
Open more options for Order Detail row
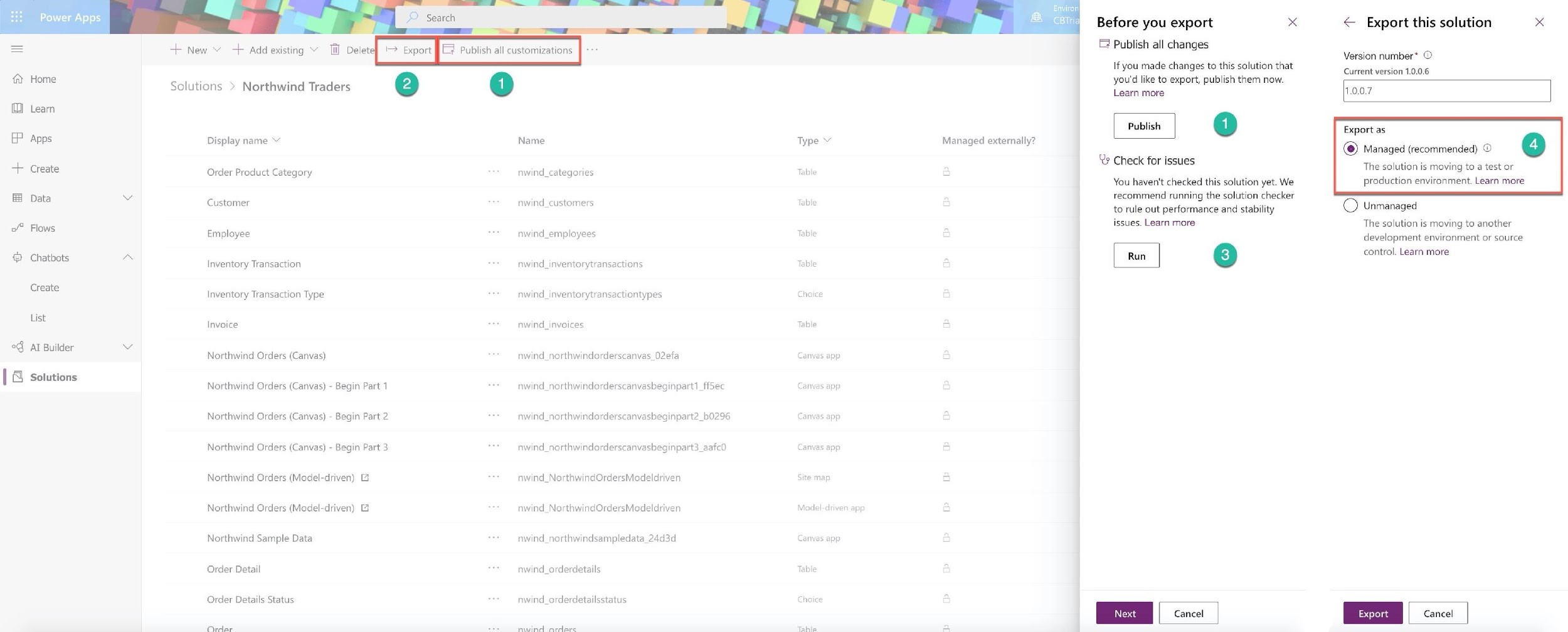[x=494, y=569]
